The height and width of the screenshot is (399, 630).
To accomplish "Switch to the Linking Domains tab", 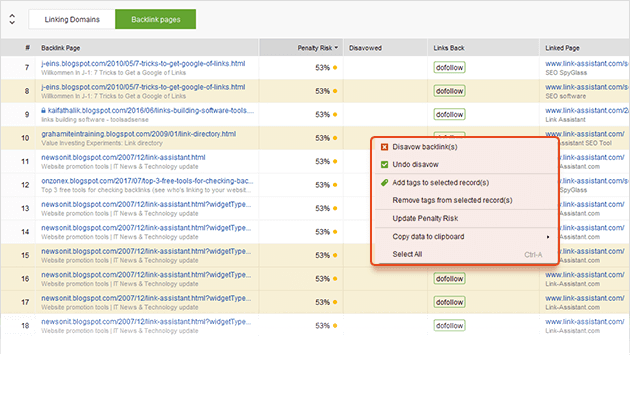I will (72, 19).
